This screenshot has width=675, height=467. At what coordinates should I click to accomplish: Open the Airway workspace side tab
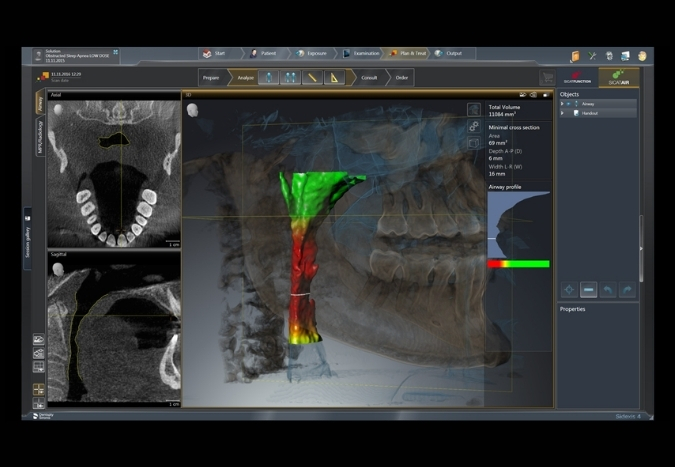[40, 103]
